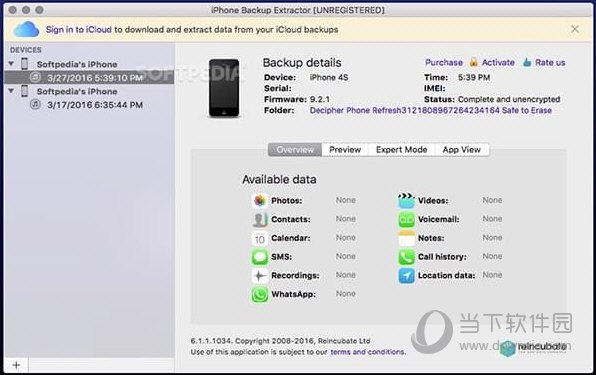Click the second Softpedia's iPhone label
Viewport: 596px width, 375px height.
coord(77,91)
